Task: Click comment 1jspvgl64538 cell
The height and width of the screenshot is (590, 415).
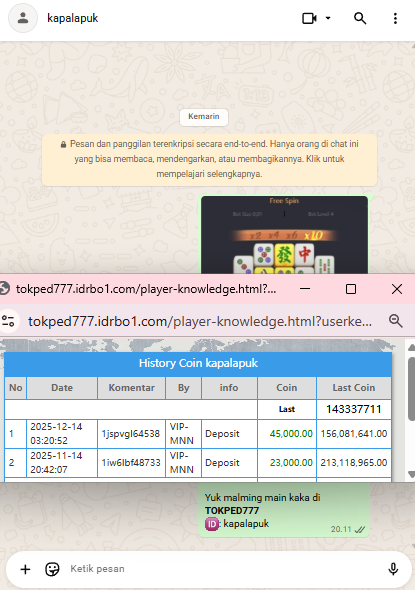Action: pos(132,433)
